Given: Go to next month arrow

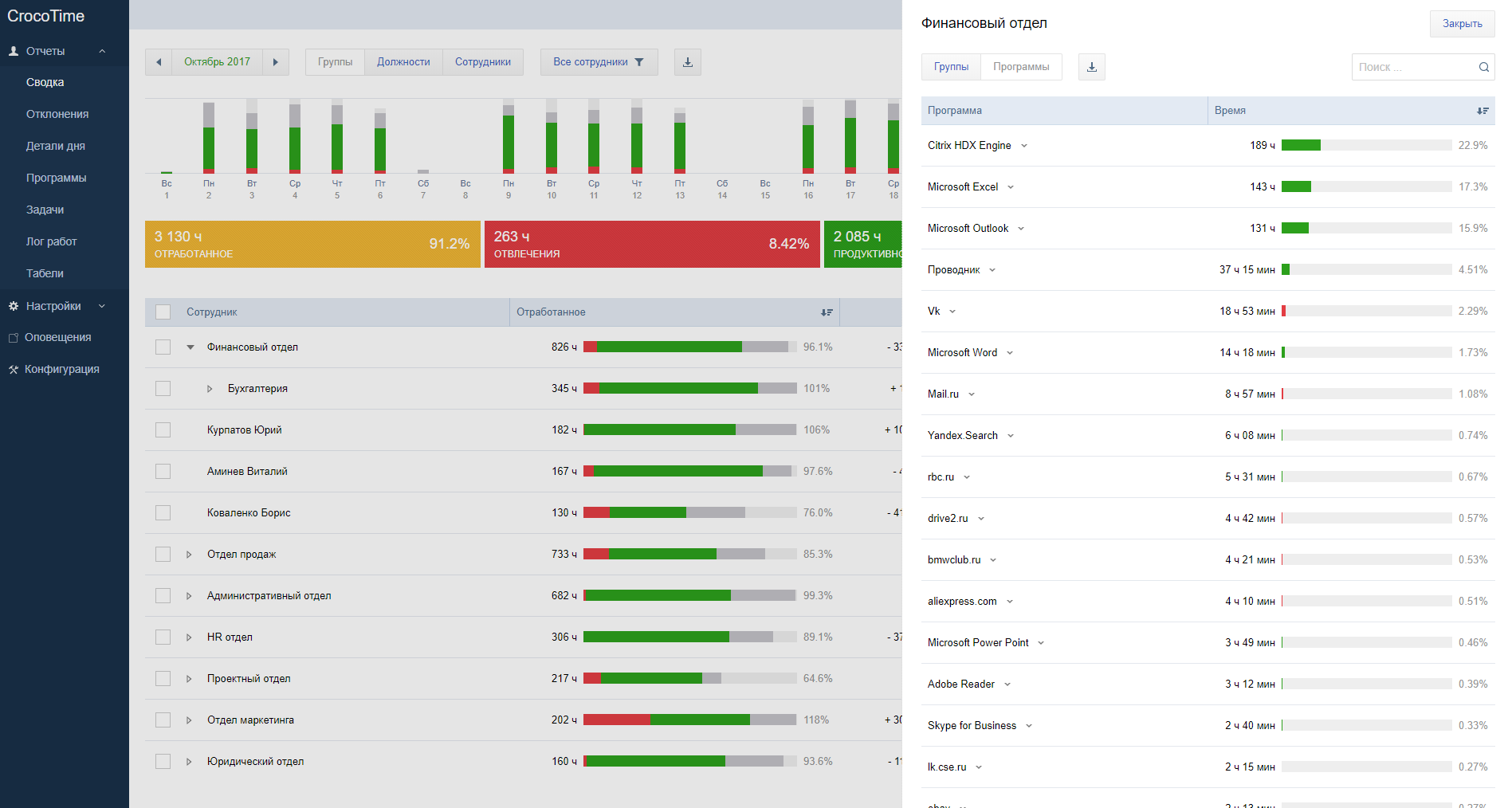Looking at the screenshot, I should pos(276,62).
